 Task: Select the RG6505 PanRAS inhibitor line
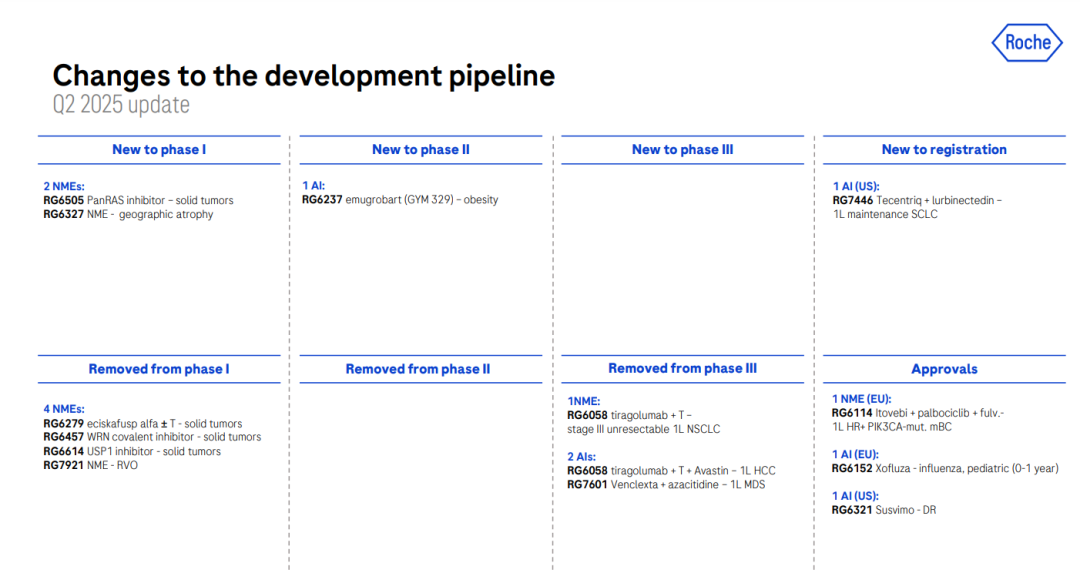tap(138, 200)
